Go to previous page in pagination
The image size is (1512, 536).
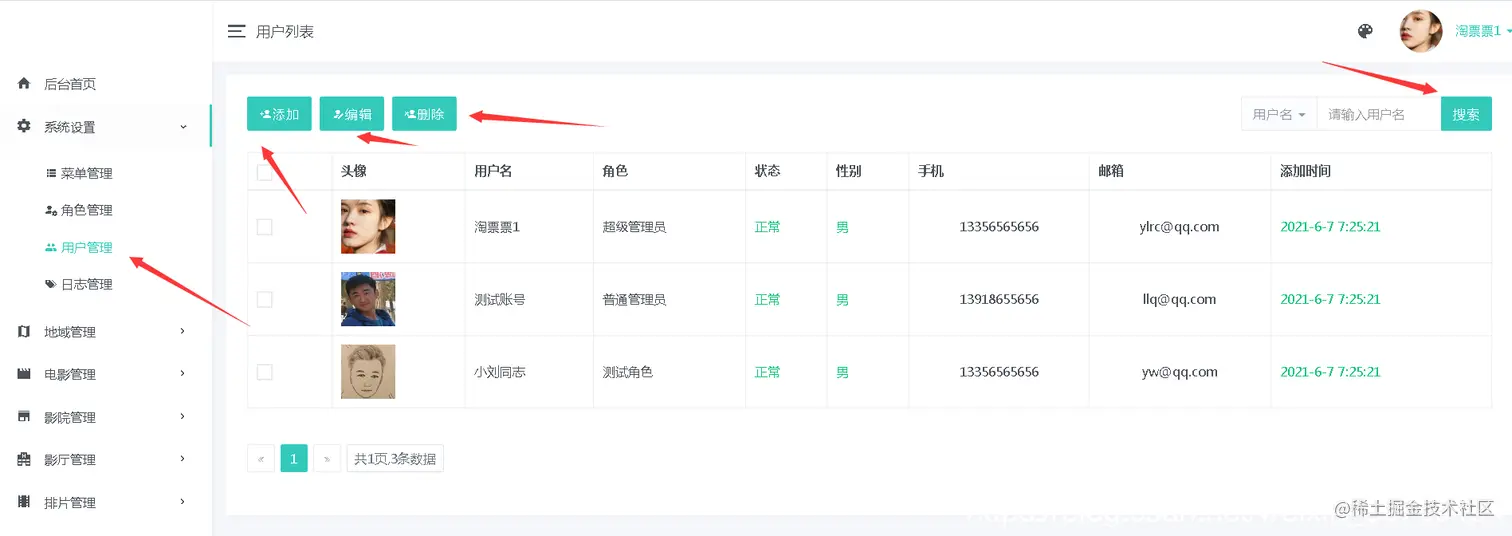[x=261, y=459]
